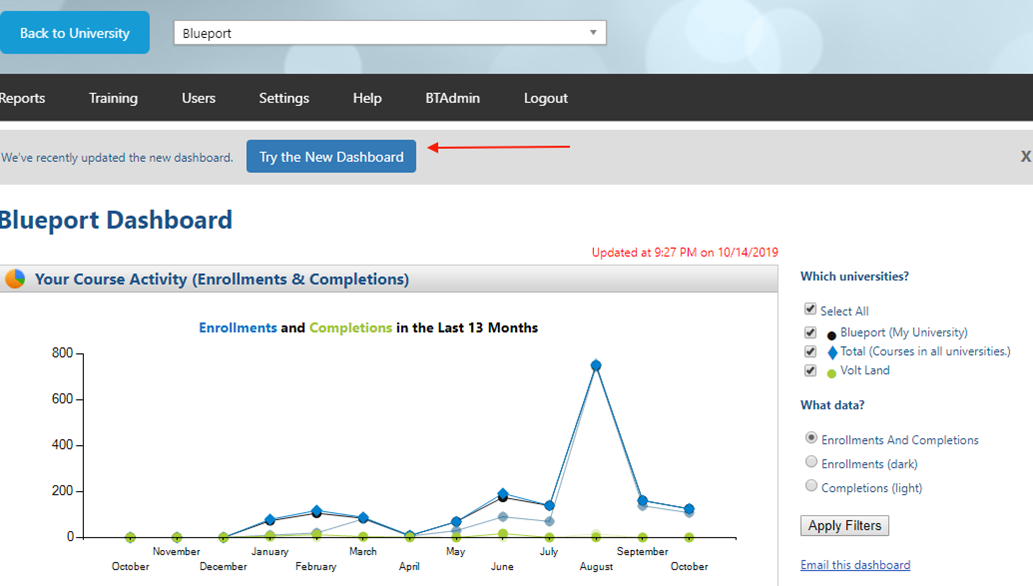
Task: Click the Apply Filters button
Action: click(845, 525)
